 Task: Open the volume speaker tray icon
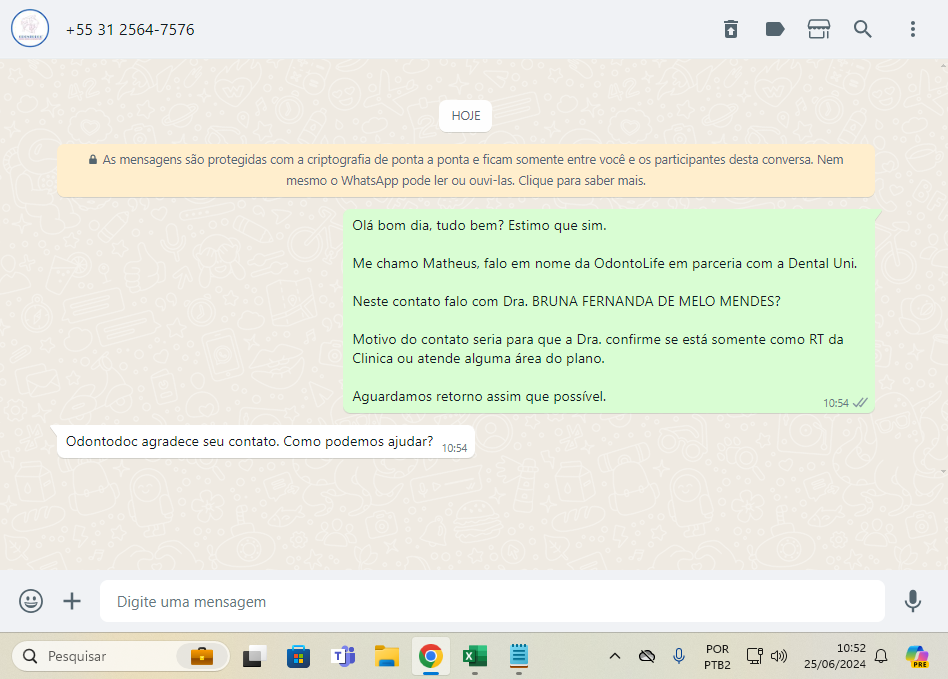click(x=779, y=656)
